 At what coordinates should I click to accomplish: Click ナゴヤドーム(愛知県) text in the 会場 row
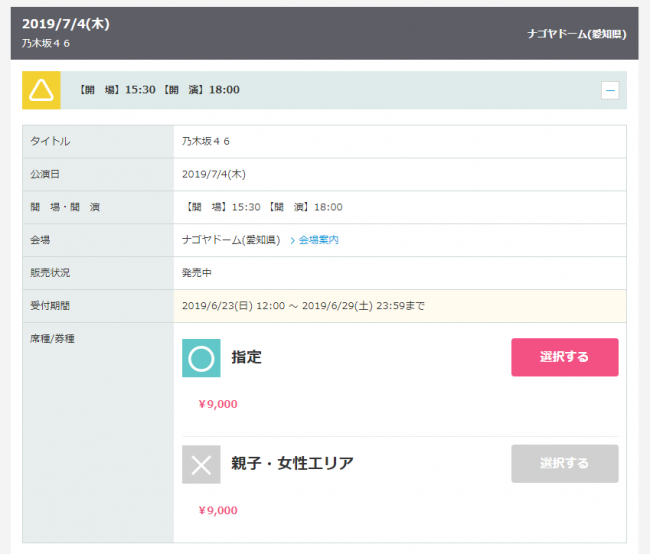point(231,240)
